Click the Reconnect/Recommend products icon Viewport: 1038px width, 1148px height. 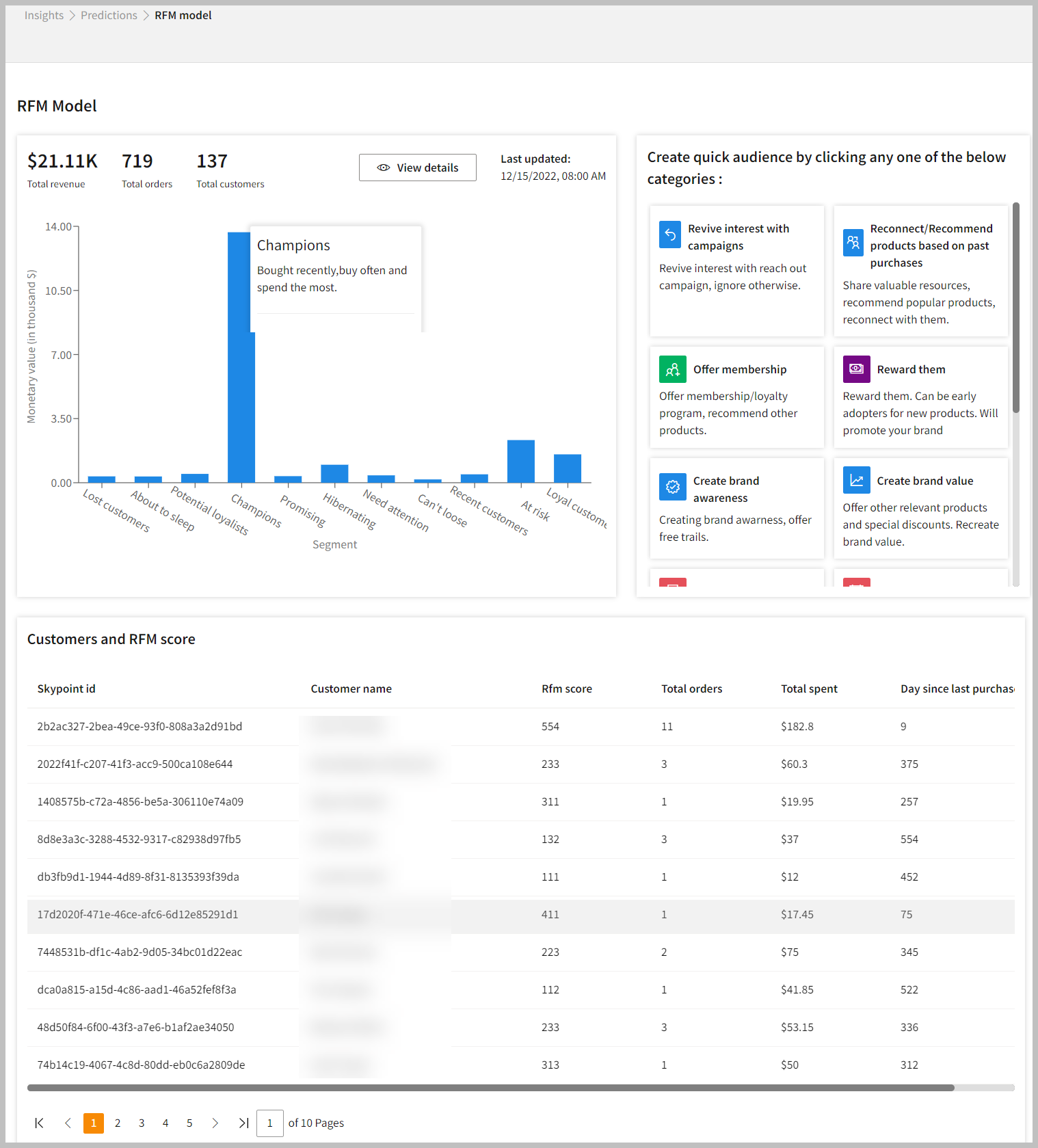click(853, 242)
